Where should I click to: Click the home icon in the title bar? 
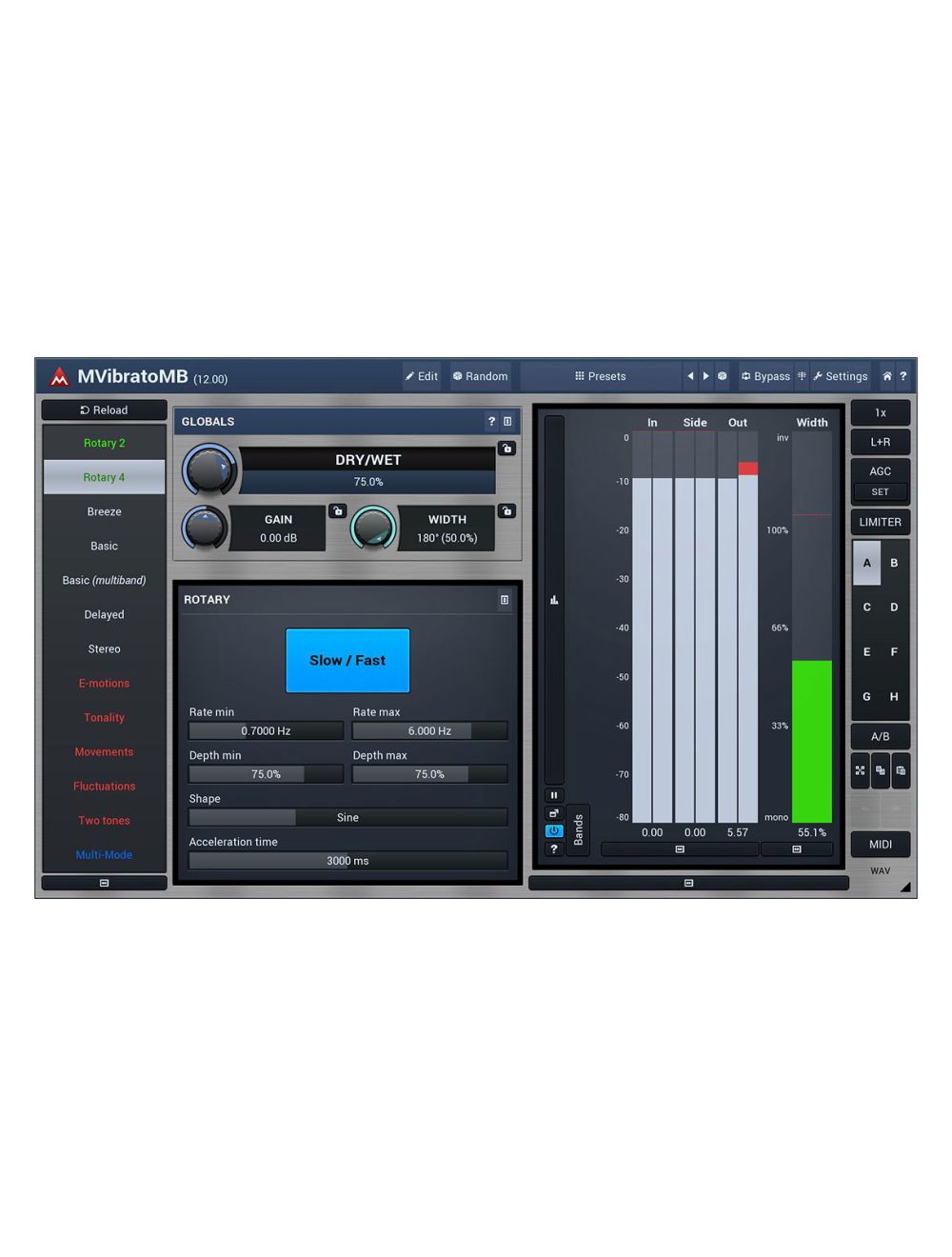pyautogui.click(x=885, y=376)
